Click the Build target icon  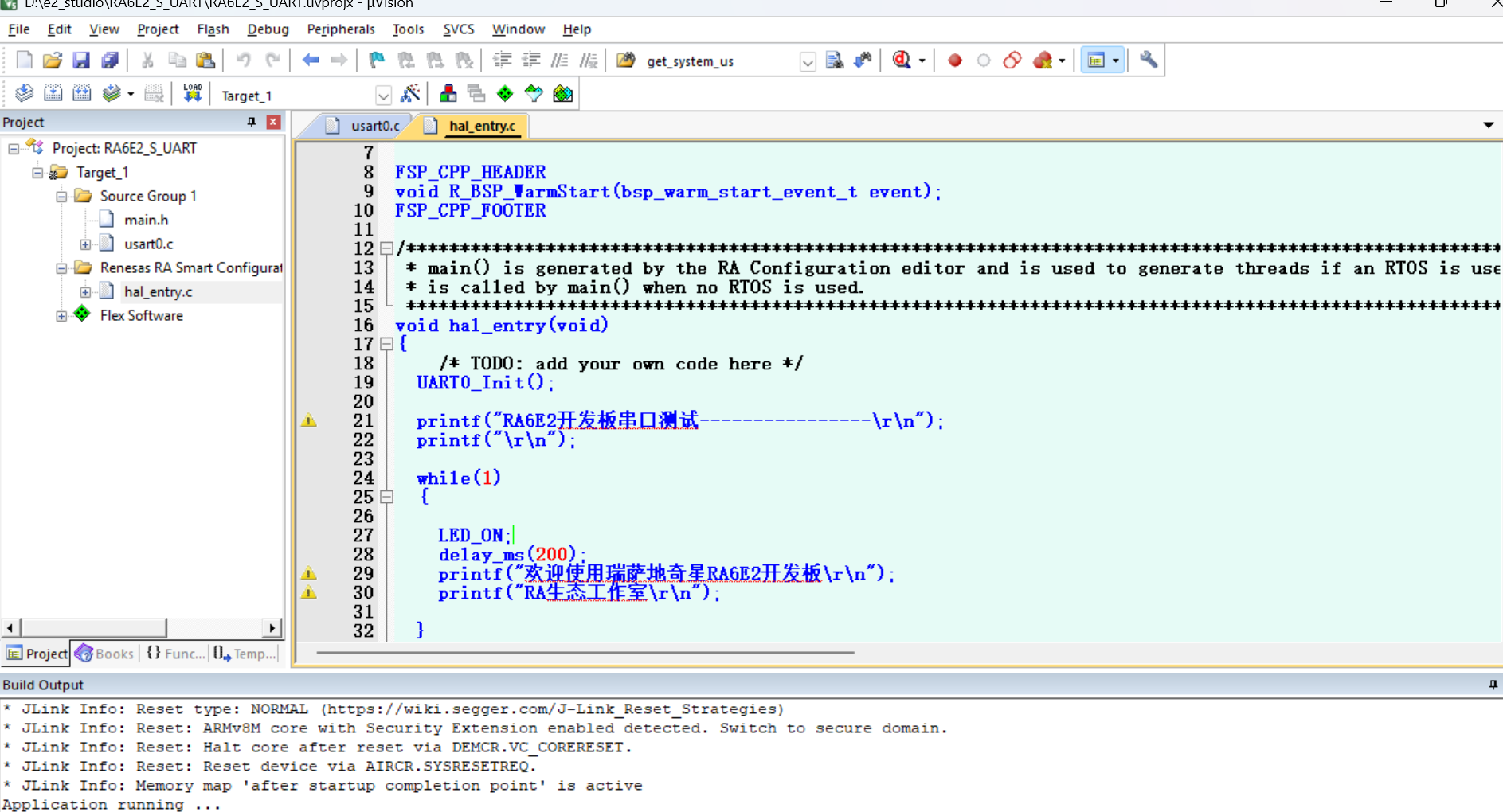pyautogui.click(x=53, y=94)
